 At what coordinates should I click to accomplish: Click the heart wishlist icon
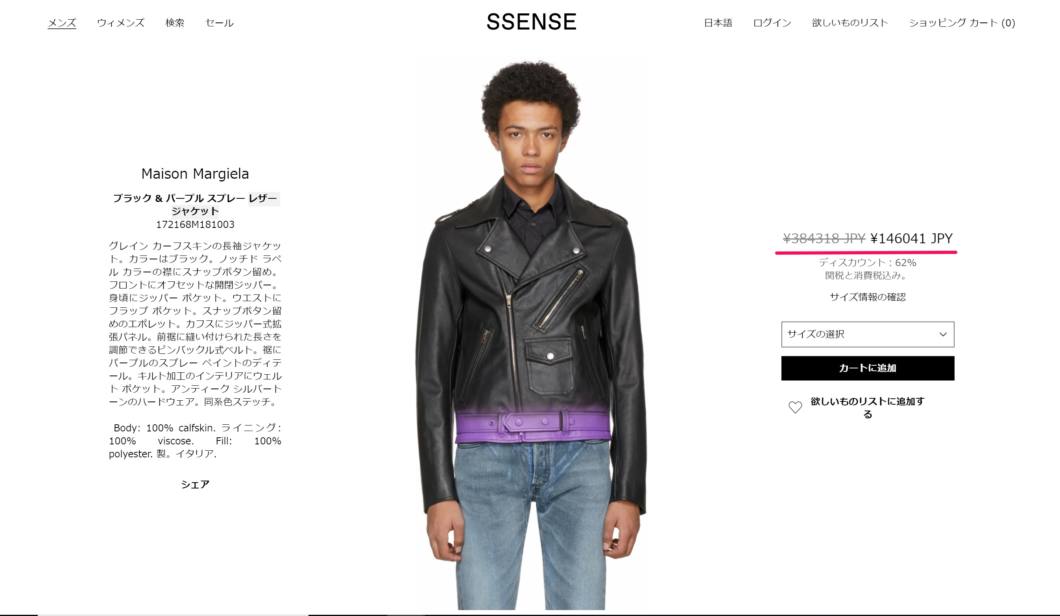tap(795, 407)
